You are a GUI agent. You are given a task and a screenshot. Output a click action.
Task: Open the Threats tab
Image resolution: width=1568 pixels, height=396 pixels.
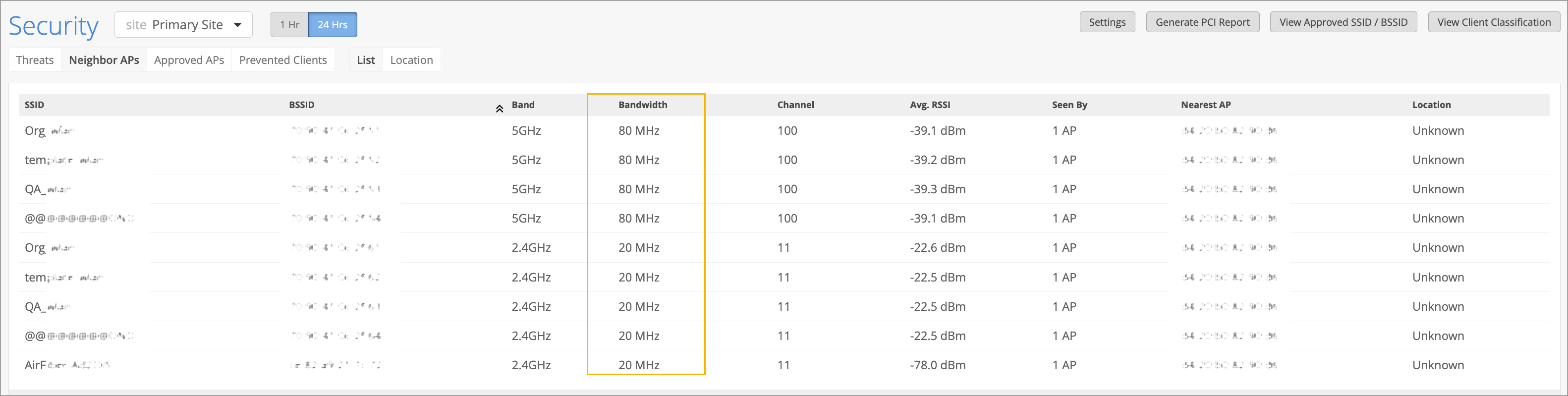click(35, 60)
